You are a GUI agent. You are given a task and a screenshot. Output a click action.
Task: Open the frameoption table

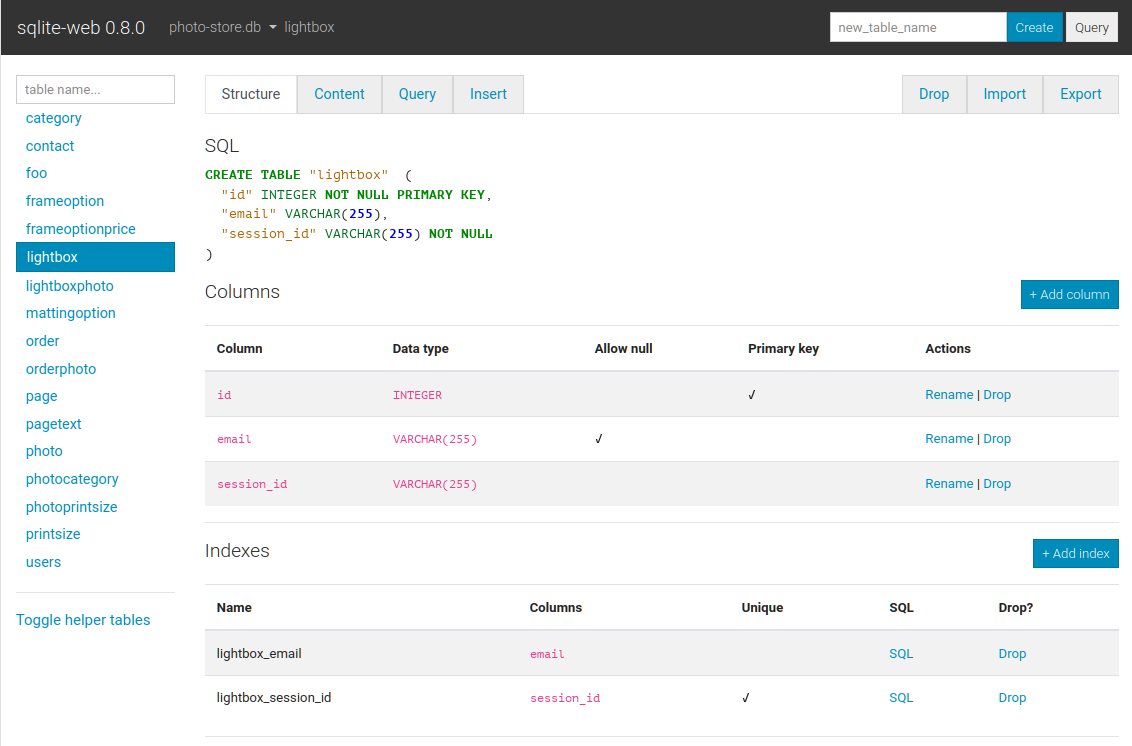[x=65, y=201]
